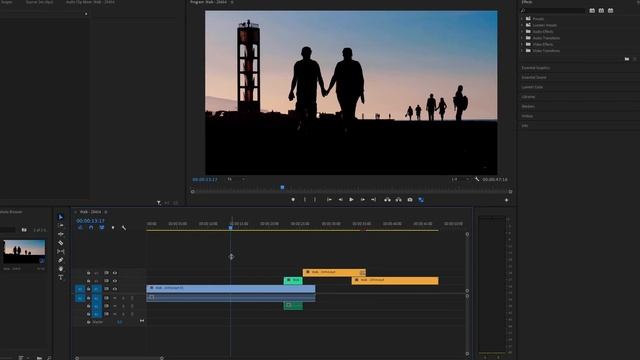Open Libraries panel
Screen dimensions: 640x360
tap(528, 97)
